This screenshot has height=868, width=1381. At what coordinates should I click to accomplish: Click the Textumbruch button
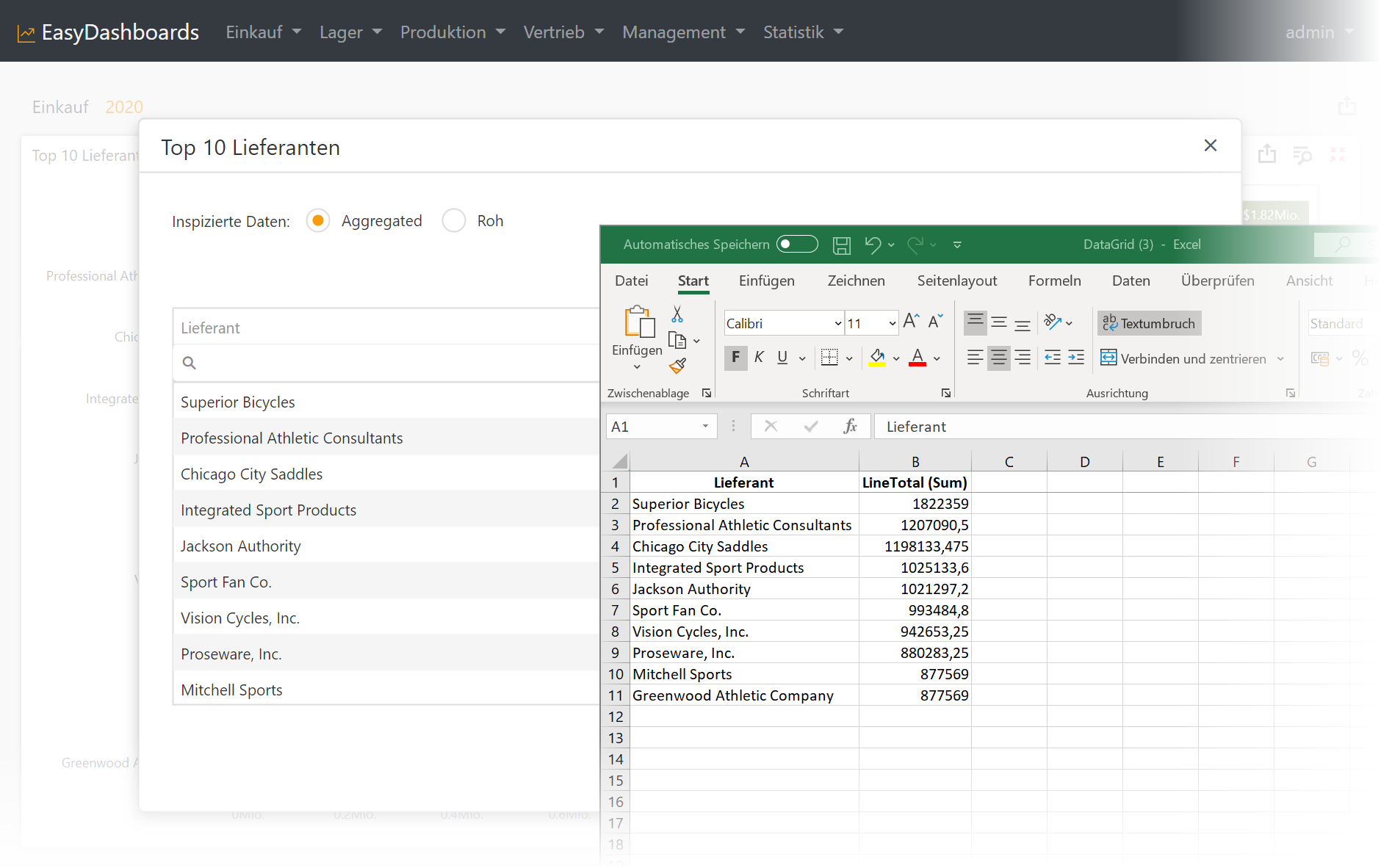[x=1150, y=323]
